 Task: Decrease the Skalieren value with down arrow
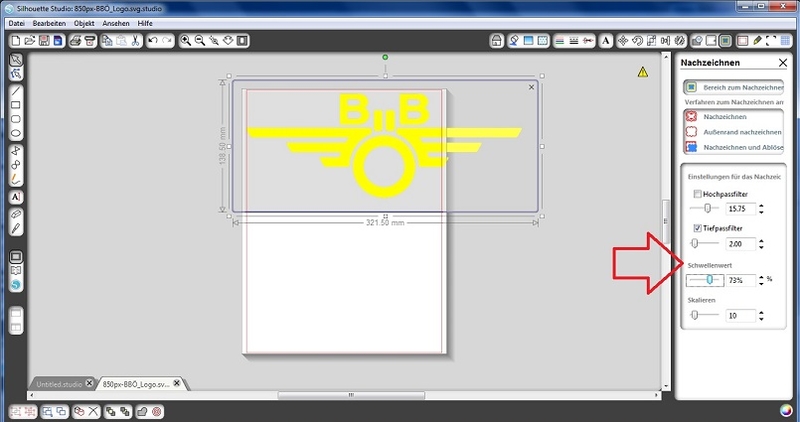tap(761, 320)
